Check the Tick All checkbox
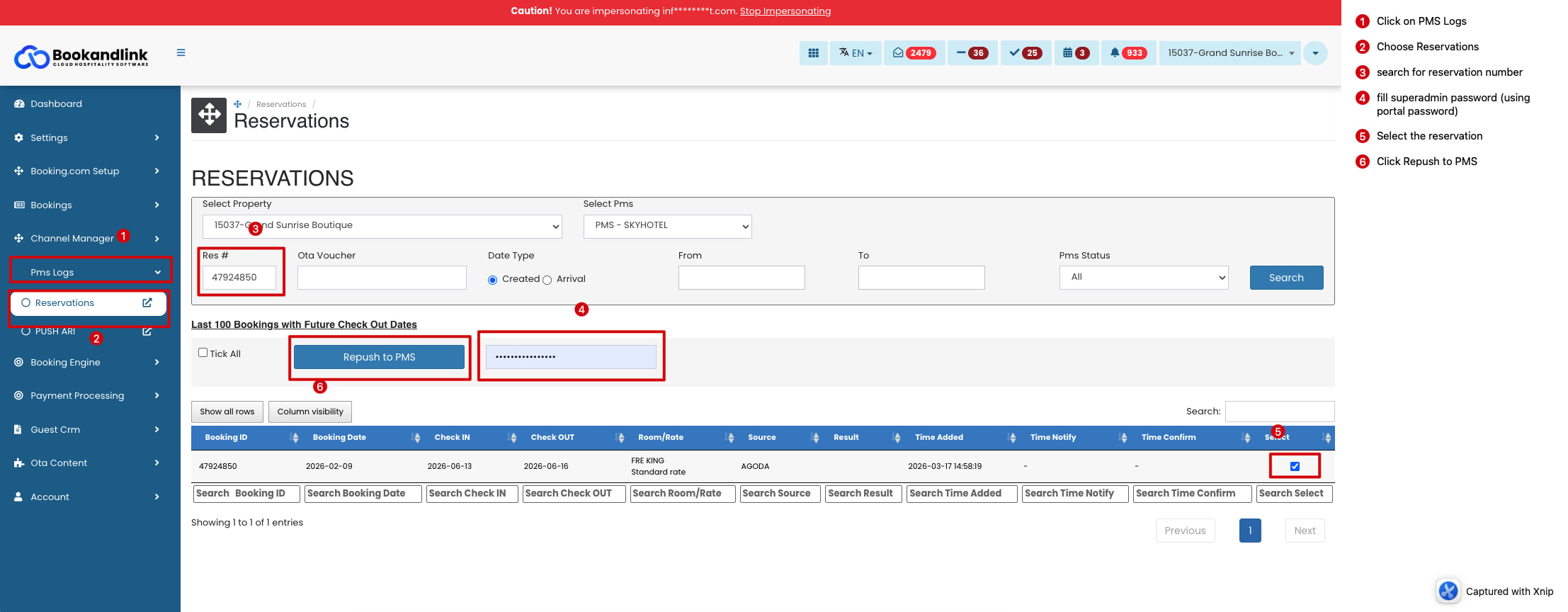Image resolution: width=1568 pixels, height=612 pixels. point(203,352)
